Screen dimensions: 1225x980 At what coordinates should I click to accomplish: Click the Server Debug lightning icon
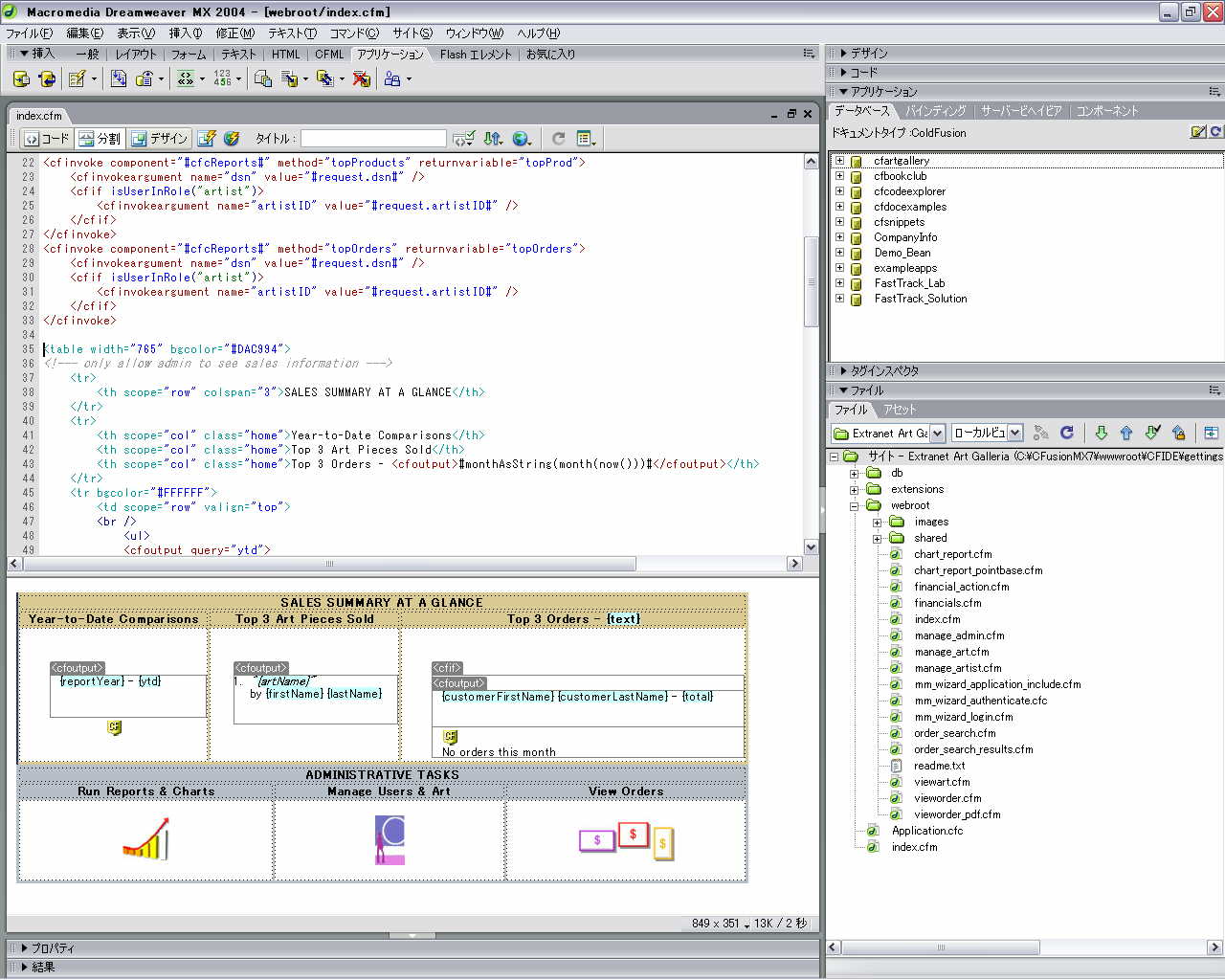pyautogui.click(x=231, y=139)
